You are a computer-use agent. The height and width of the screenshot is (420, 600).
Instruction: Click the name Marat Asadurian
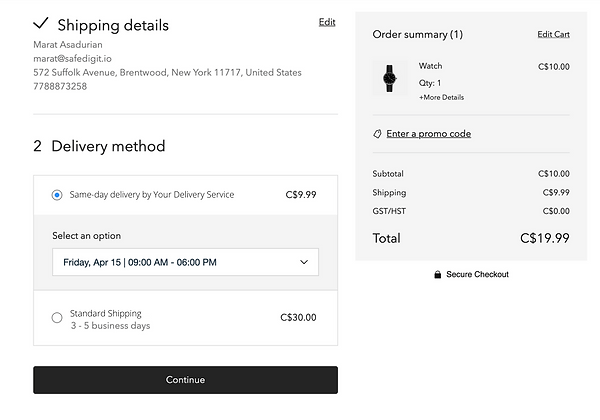pyautogui.click(x=68, y=45)
